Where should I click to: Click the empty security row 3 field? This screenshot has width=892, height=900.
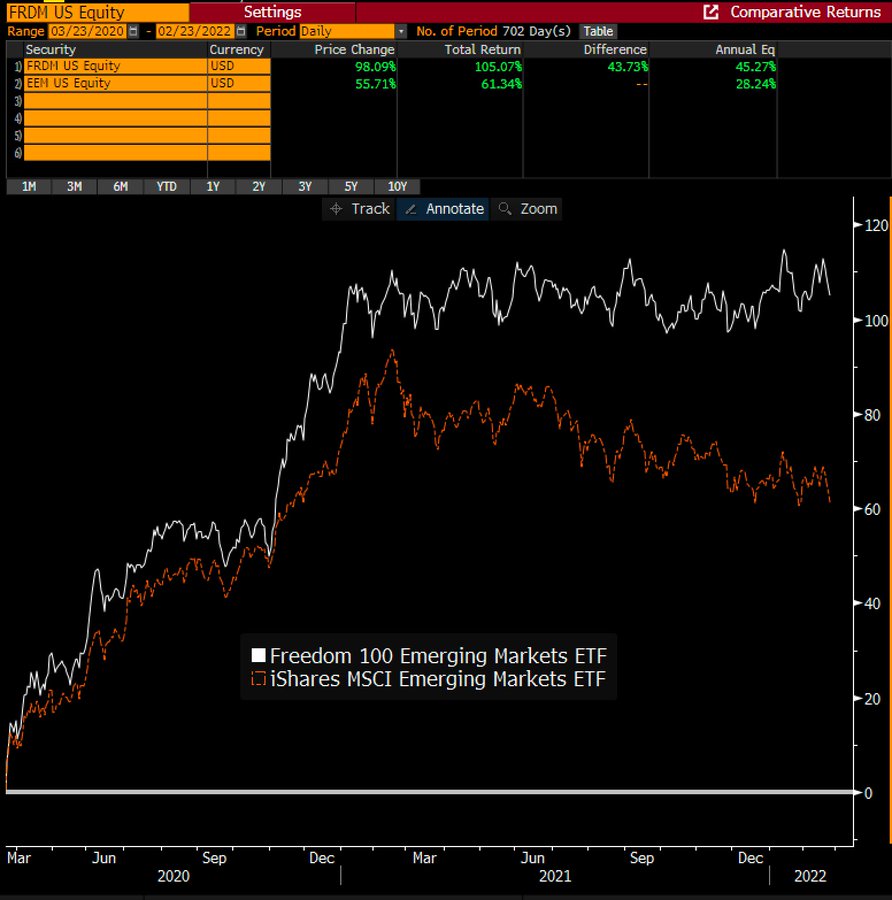114,101
